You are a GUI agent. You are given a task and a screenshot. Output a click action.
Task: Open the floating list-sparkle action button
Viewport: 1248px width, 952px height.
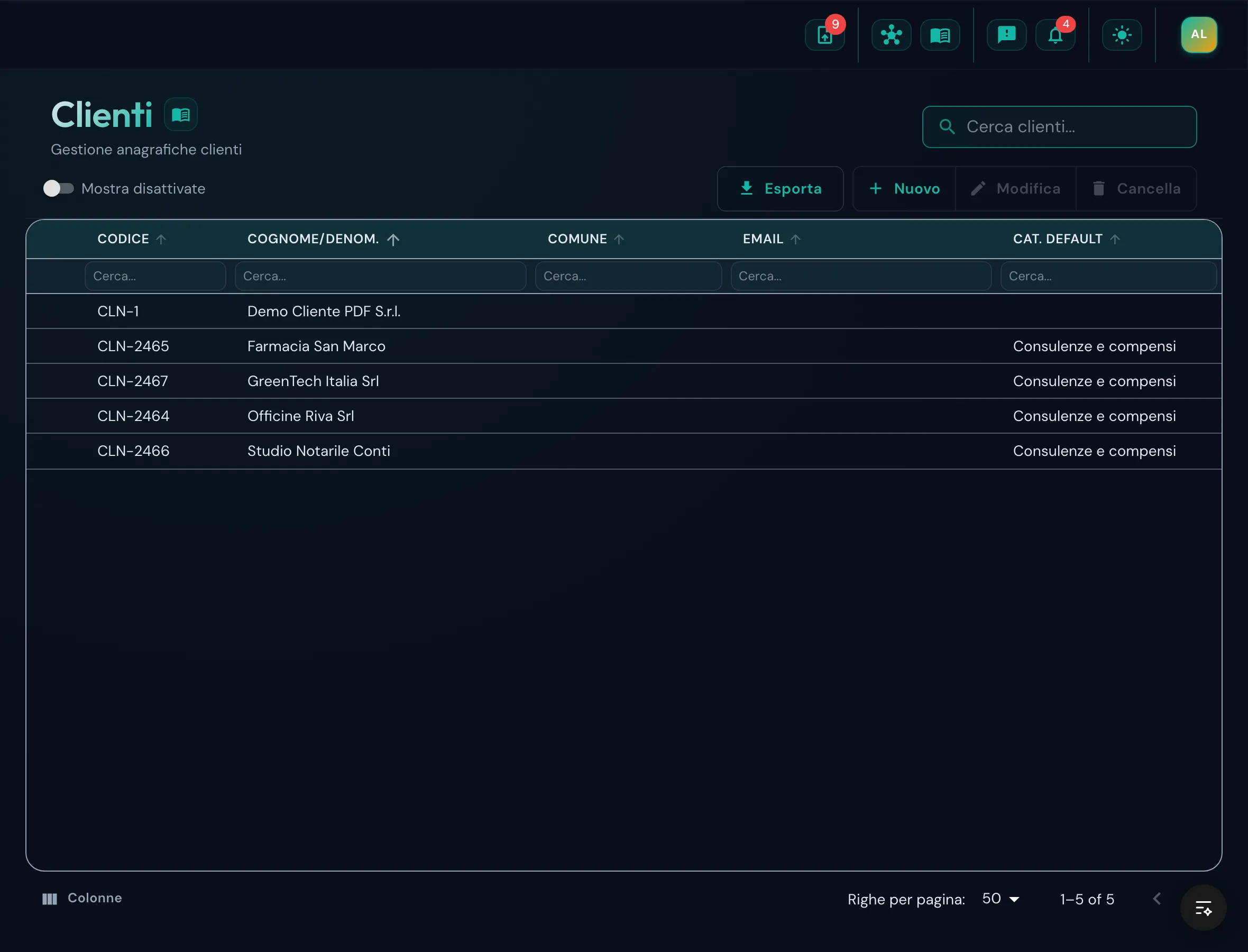(1203, 908)
